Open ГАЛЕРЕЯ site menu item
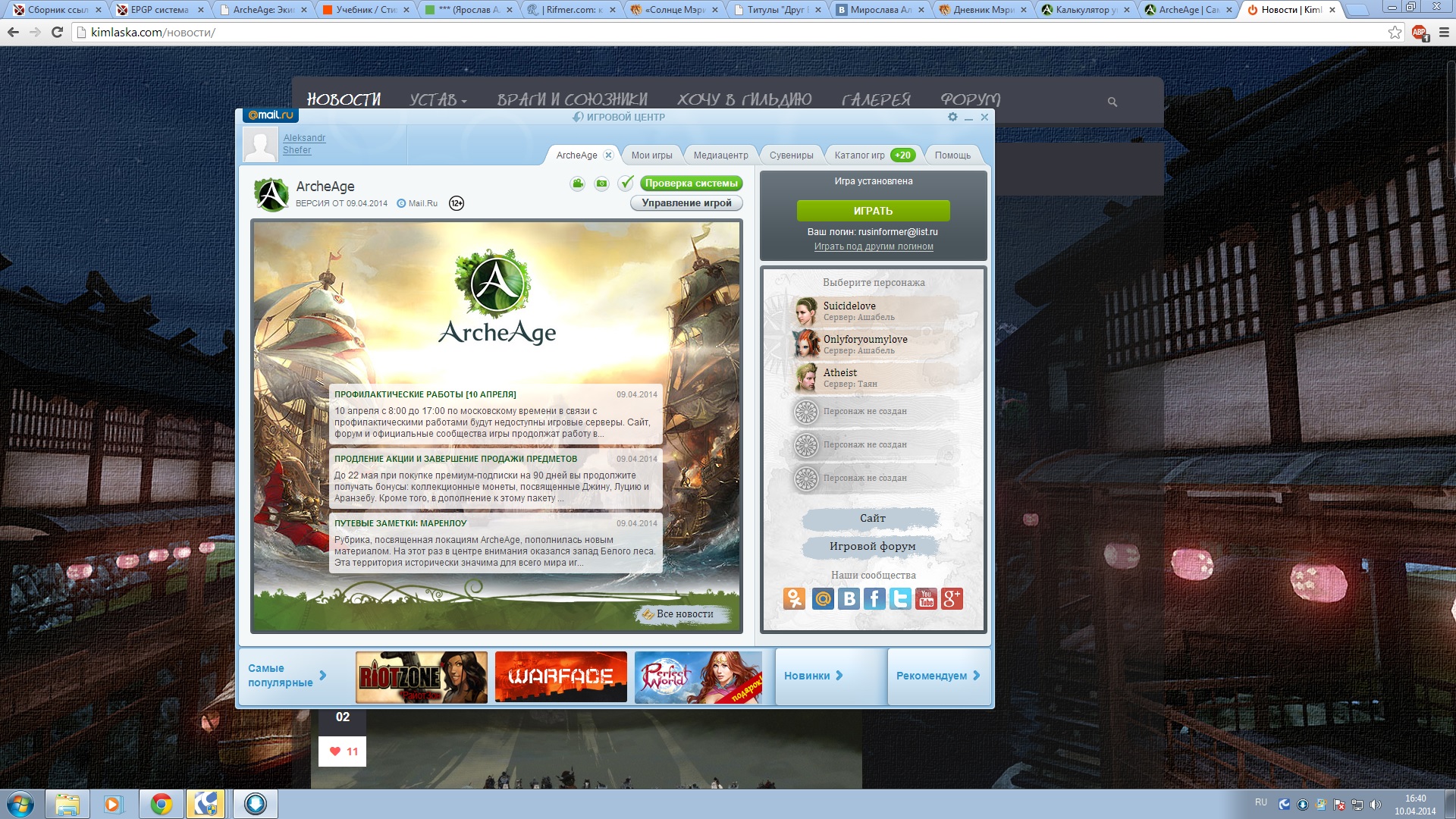 tap(877, 99)
